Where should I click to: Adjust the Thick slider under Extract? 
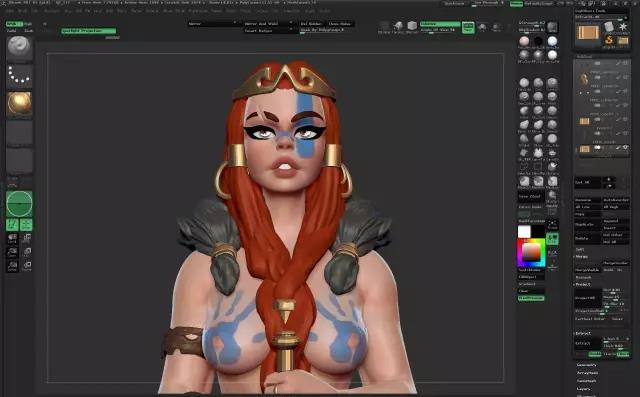[616, 346]
